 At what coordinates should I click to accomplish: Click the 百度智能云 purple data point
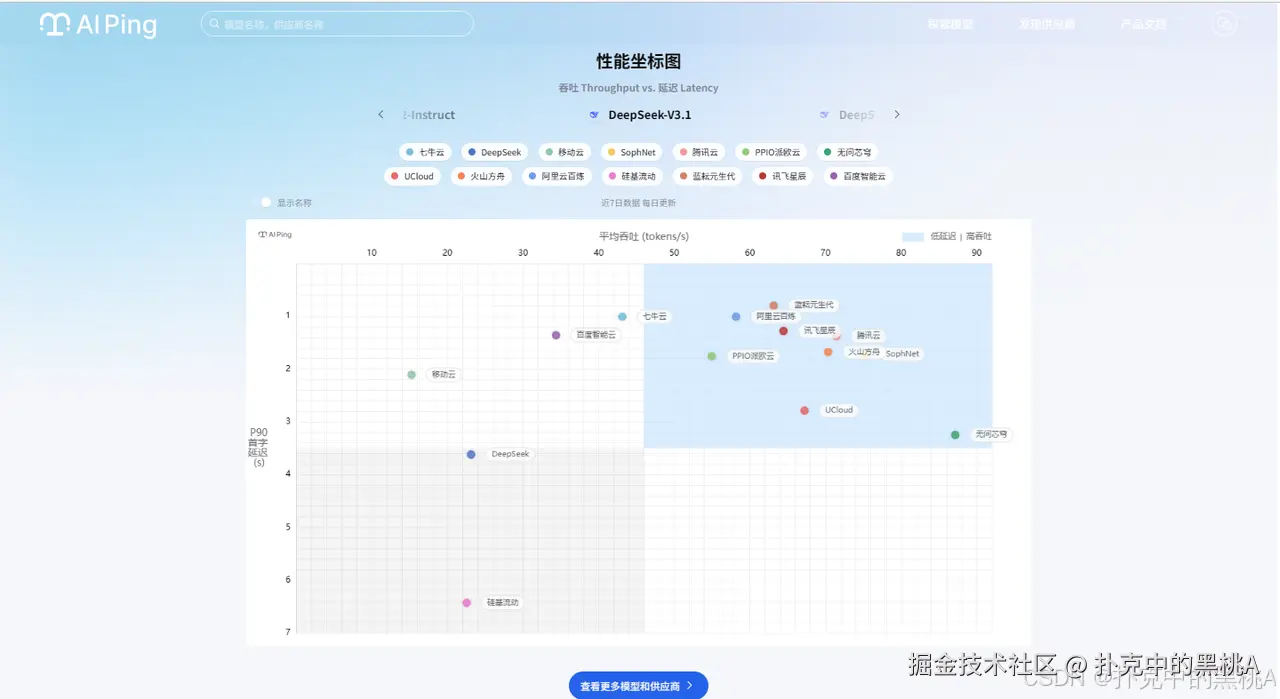556,335
